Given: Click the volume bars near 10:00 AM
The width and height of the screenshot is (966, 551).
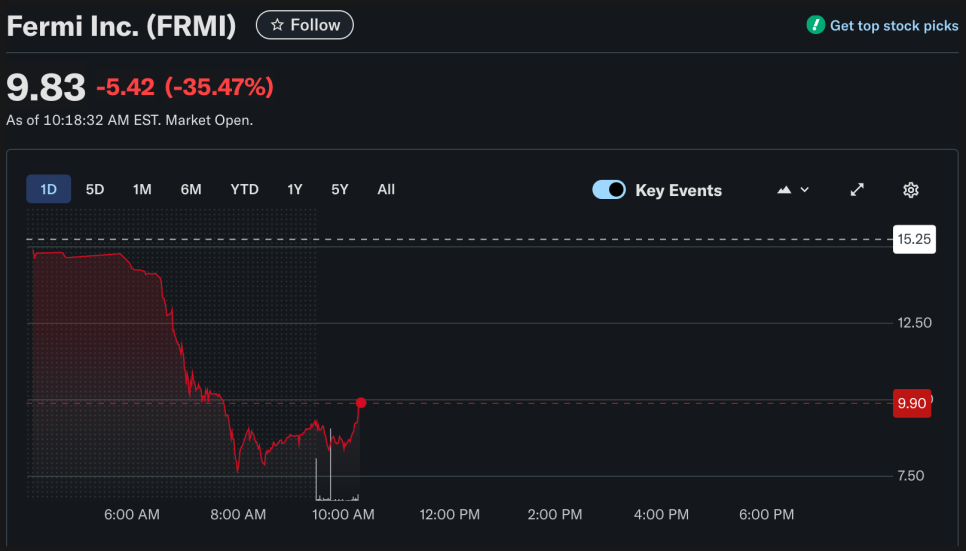Looking at the screenshot, I should point(331,478).
